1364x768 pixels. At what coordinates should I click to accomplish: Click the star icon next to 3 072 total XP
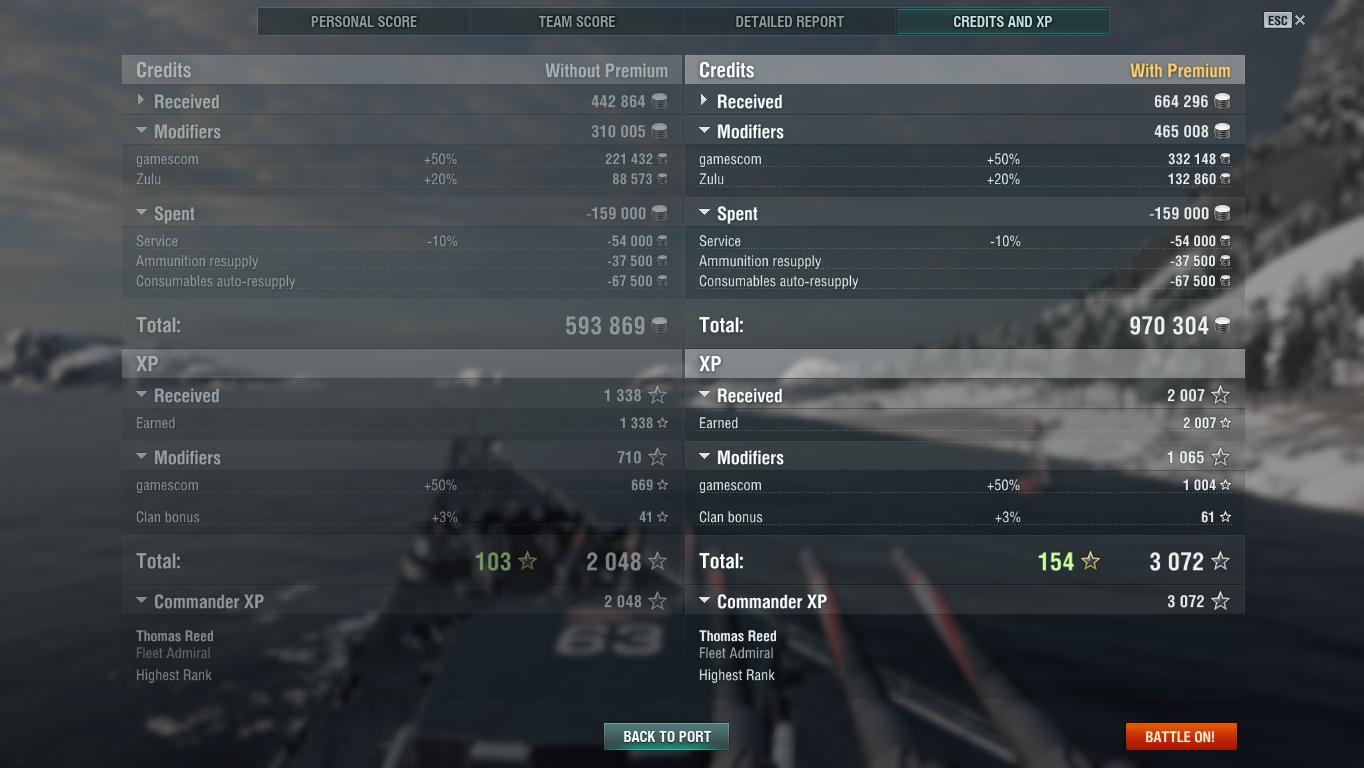click(x=1220, y=561)
